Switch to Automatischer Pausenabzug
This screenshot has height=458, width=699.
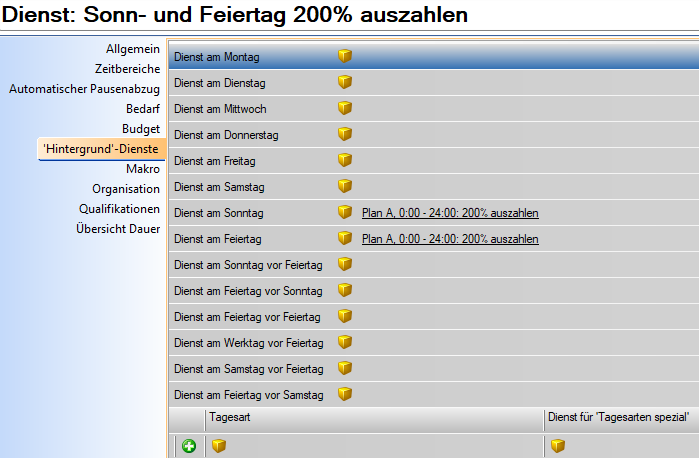point(84,89)
